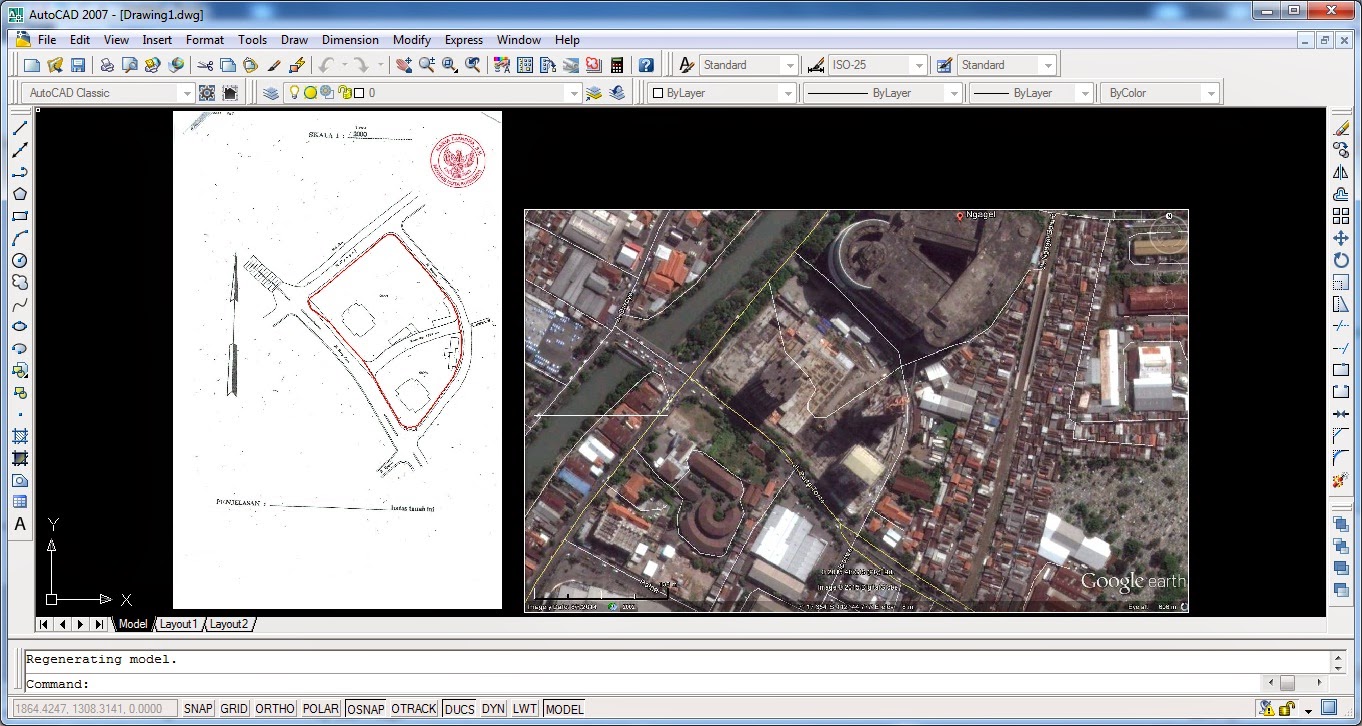Jump to the first layout tab arrow
Image resolution: width=1362 pixels, height=726 pixels.
[x=44, y=624]
